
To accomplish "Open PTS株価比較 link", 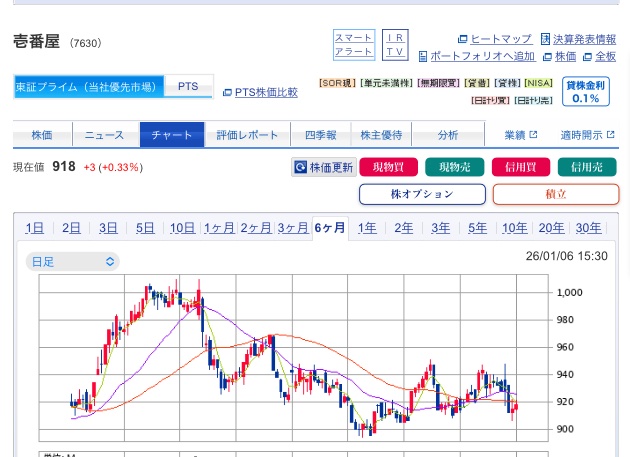I will point(260,92).
